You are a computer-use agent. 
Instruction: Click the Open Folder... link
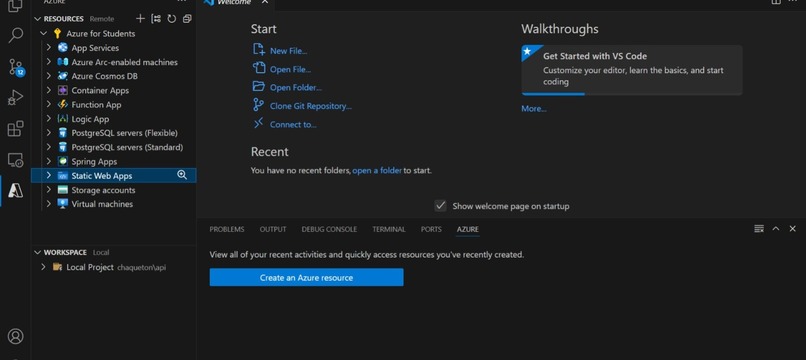pos(296,87)
